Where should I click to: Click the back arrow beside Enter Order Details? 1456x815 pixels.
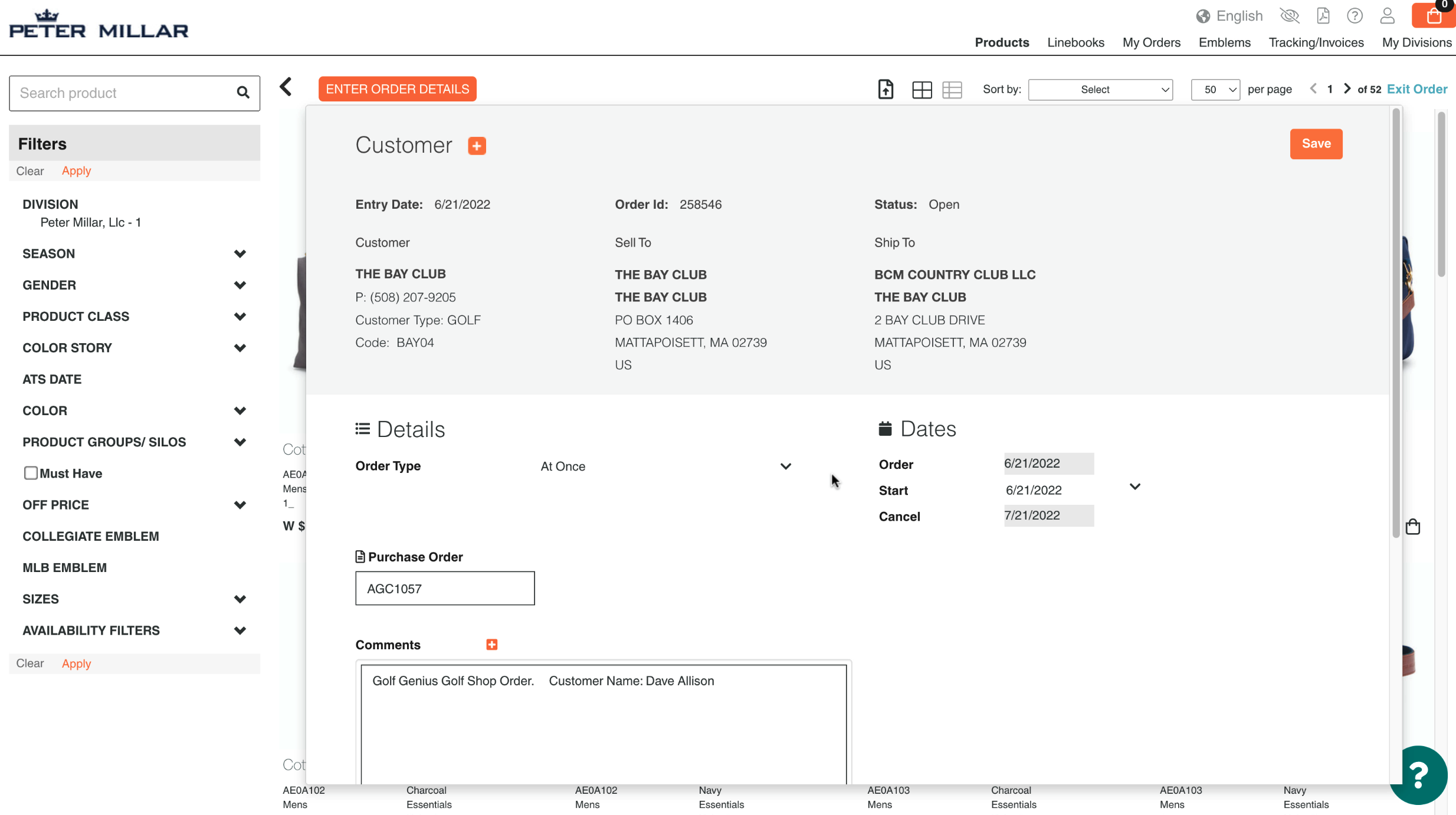coord(286,87)
